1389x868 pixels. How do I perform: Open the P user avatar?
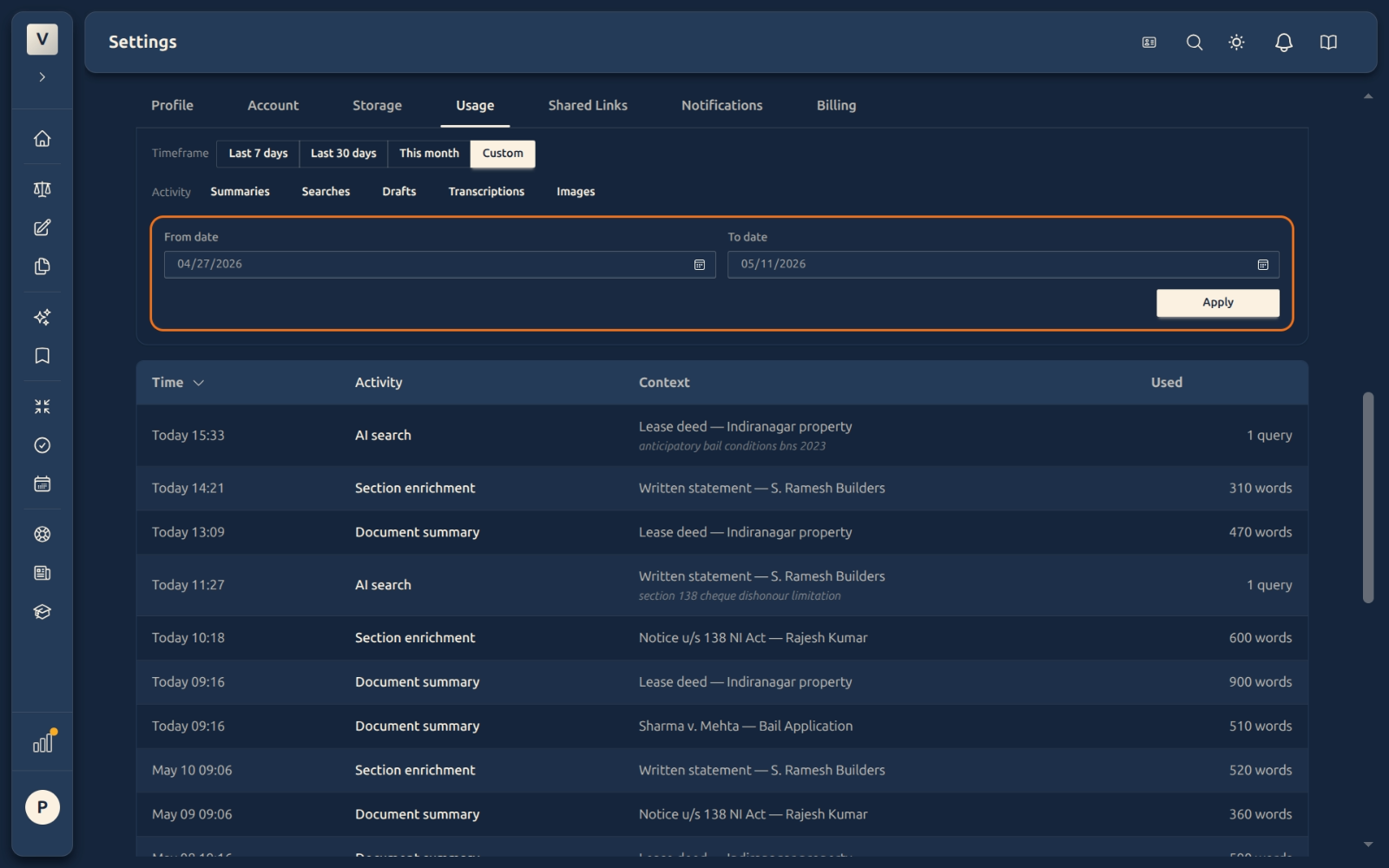tap(42, 807)
